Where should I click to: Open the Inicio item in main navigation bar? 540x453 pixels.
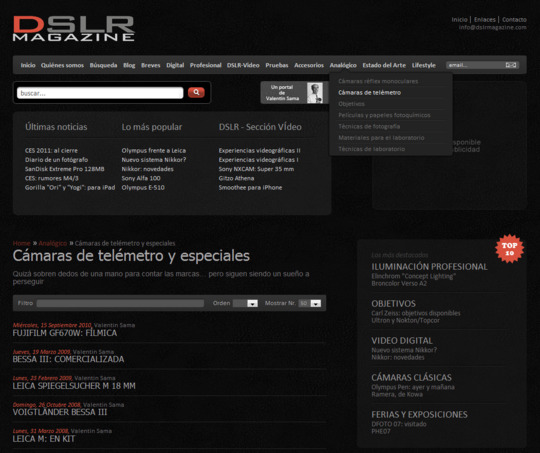point(28,65)
